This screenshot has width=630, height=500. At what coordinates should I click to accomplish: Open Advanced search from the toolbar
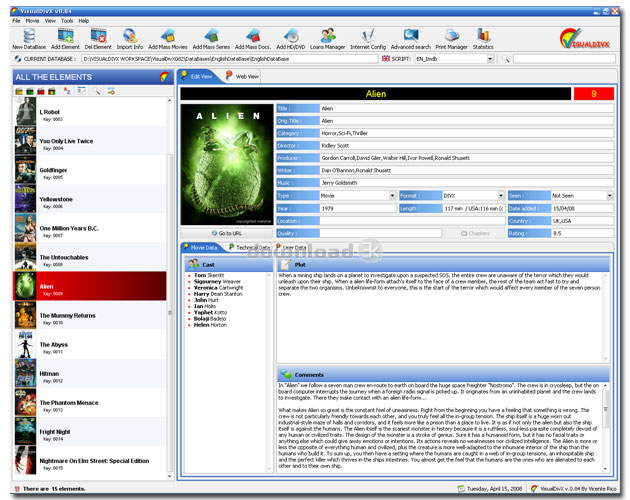410,39
